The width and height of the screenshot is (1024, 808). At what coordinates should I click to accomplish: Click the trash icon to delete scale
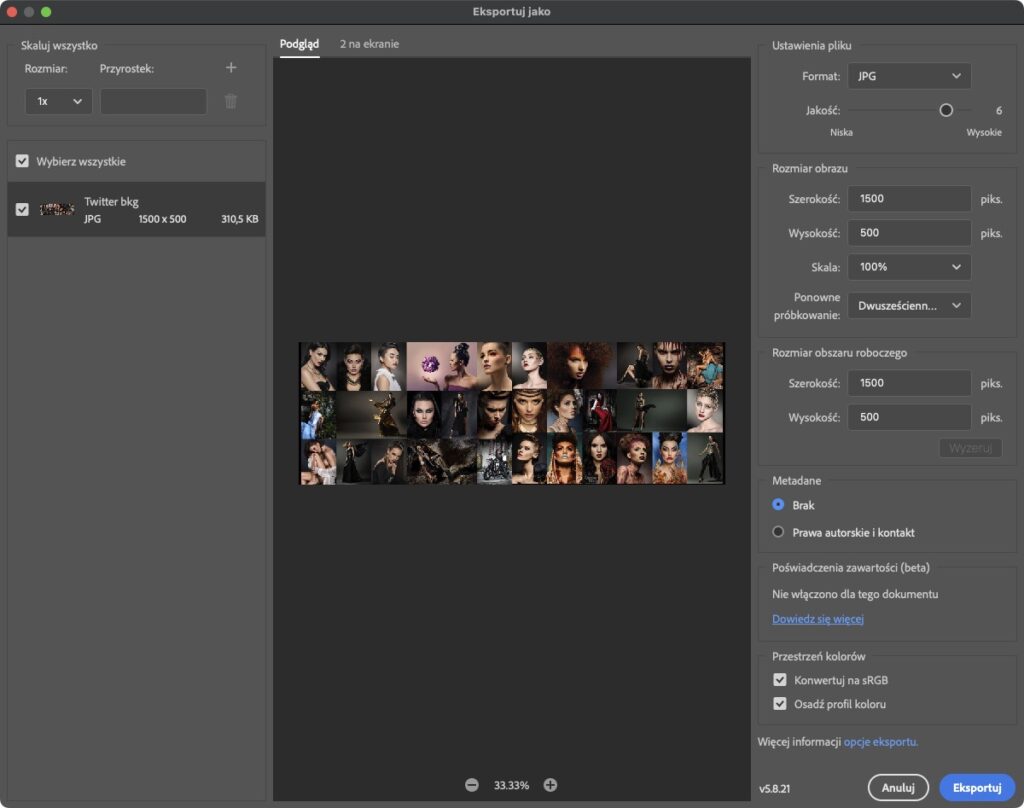tap(231, 101)
